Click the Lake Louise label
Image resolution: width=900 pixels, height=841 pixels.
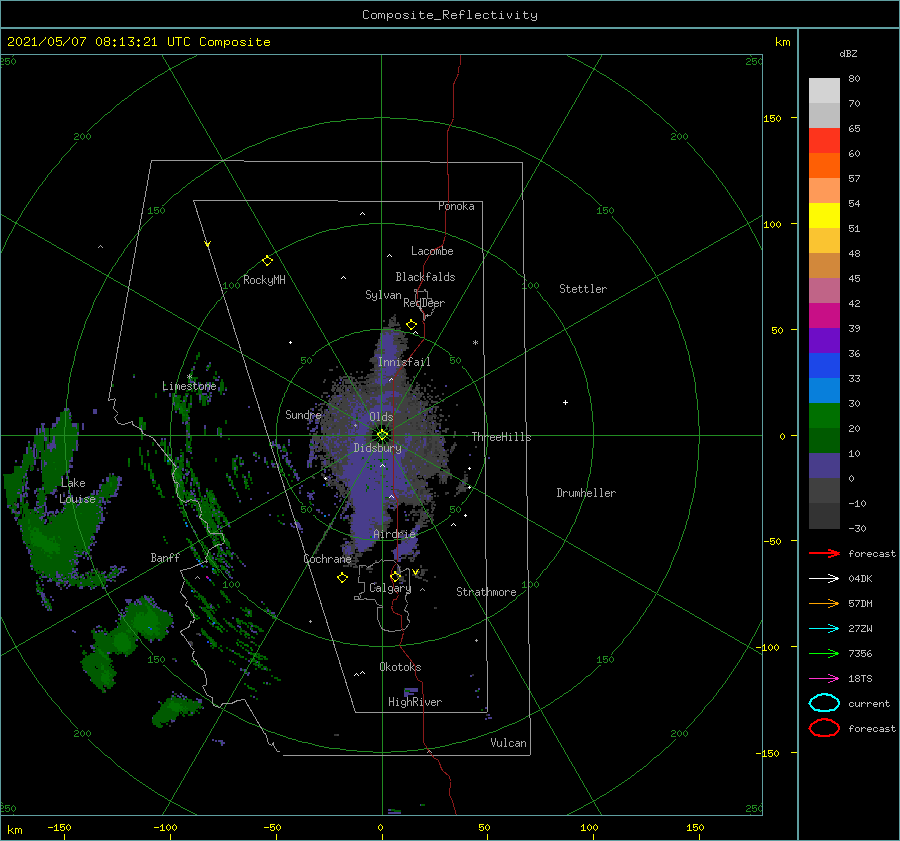coord(77,491)
